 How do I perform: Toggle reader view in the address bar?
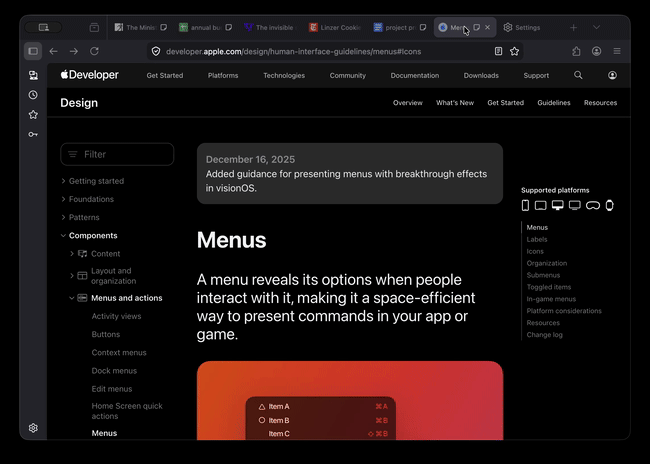click(498, 51)
